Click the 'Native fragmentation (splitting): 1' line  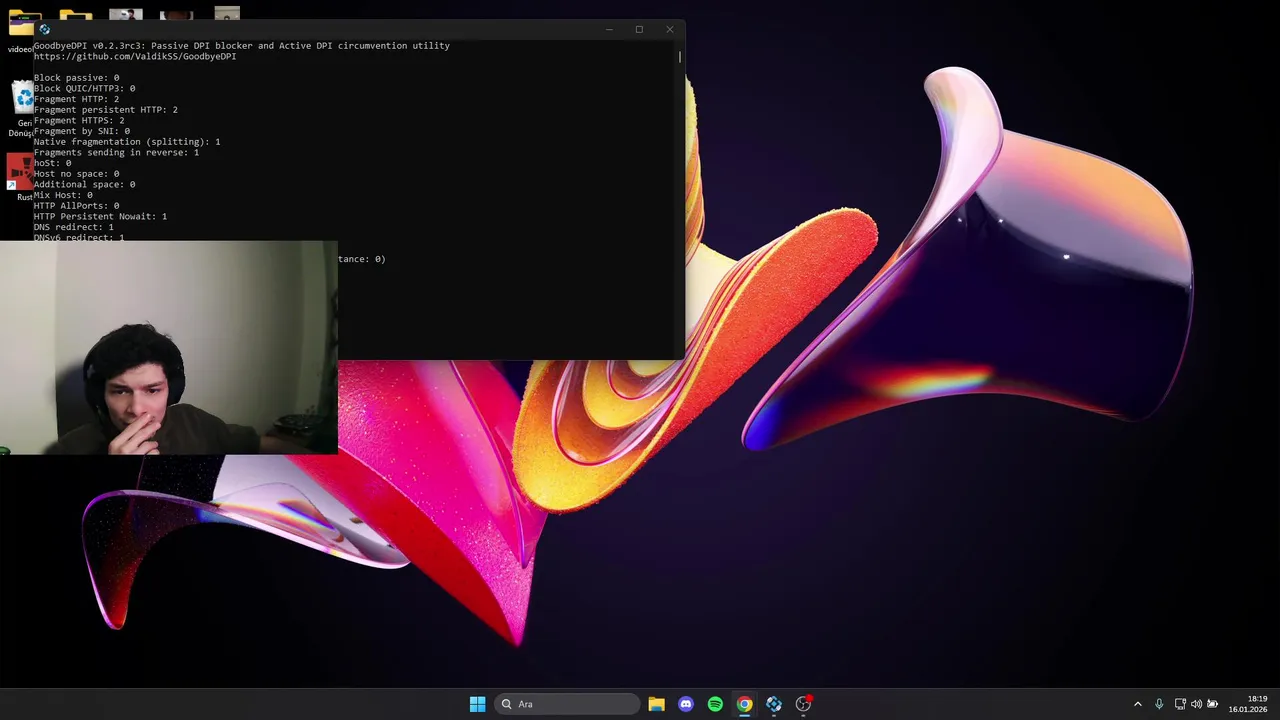127,142
